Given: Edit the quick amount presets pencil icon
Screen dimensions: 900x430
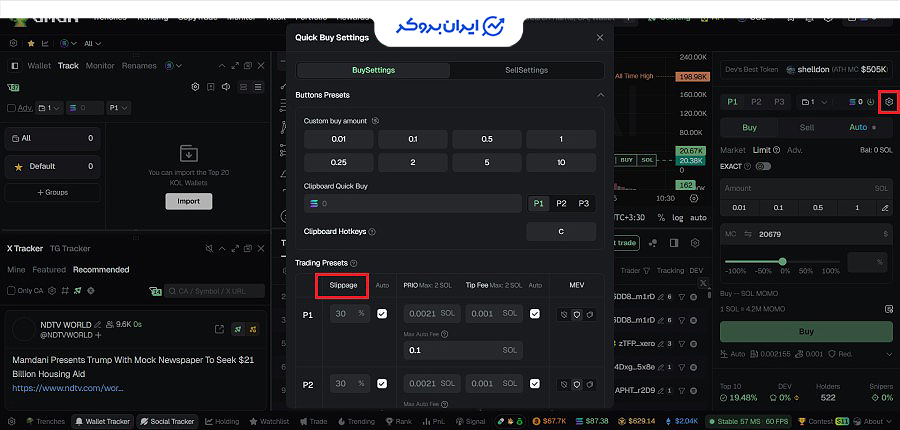Looking at the screenshot, I should pyautogui.click(x=885, y=208).
